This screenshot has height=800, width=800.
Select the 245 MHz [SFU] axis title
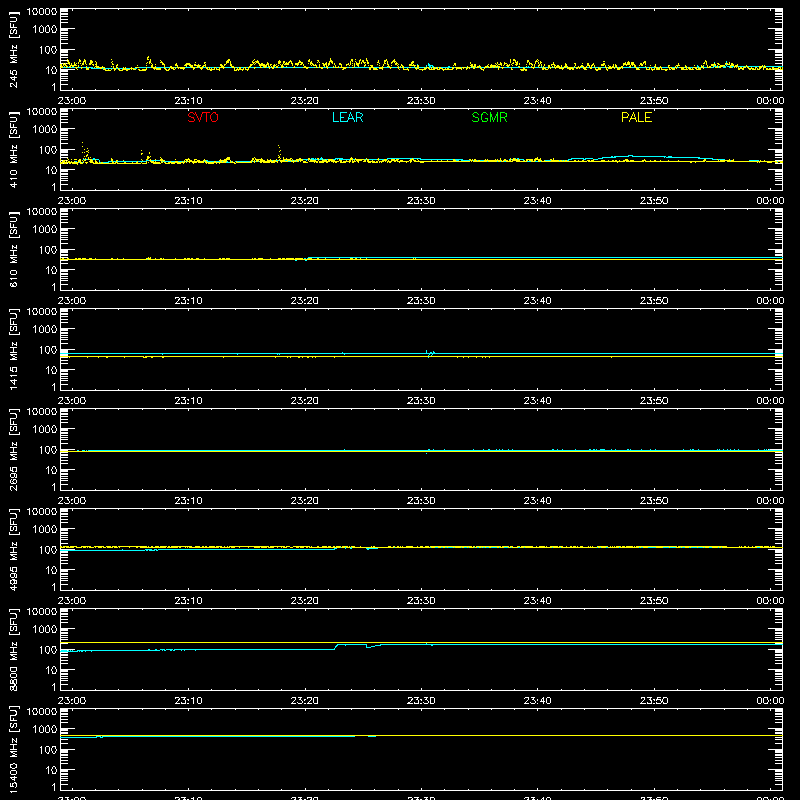pyautogui.click(x=14, y=49)
